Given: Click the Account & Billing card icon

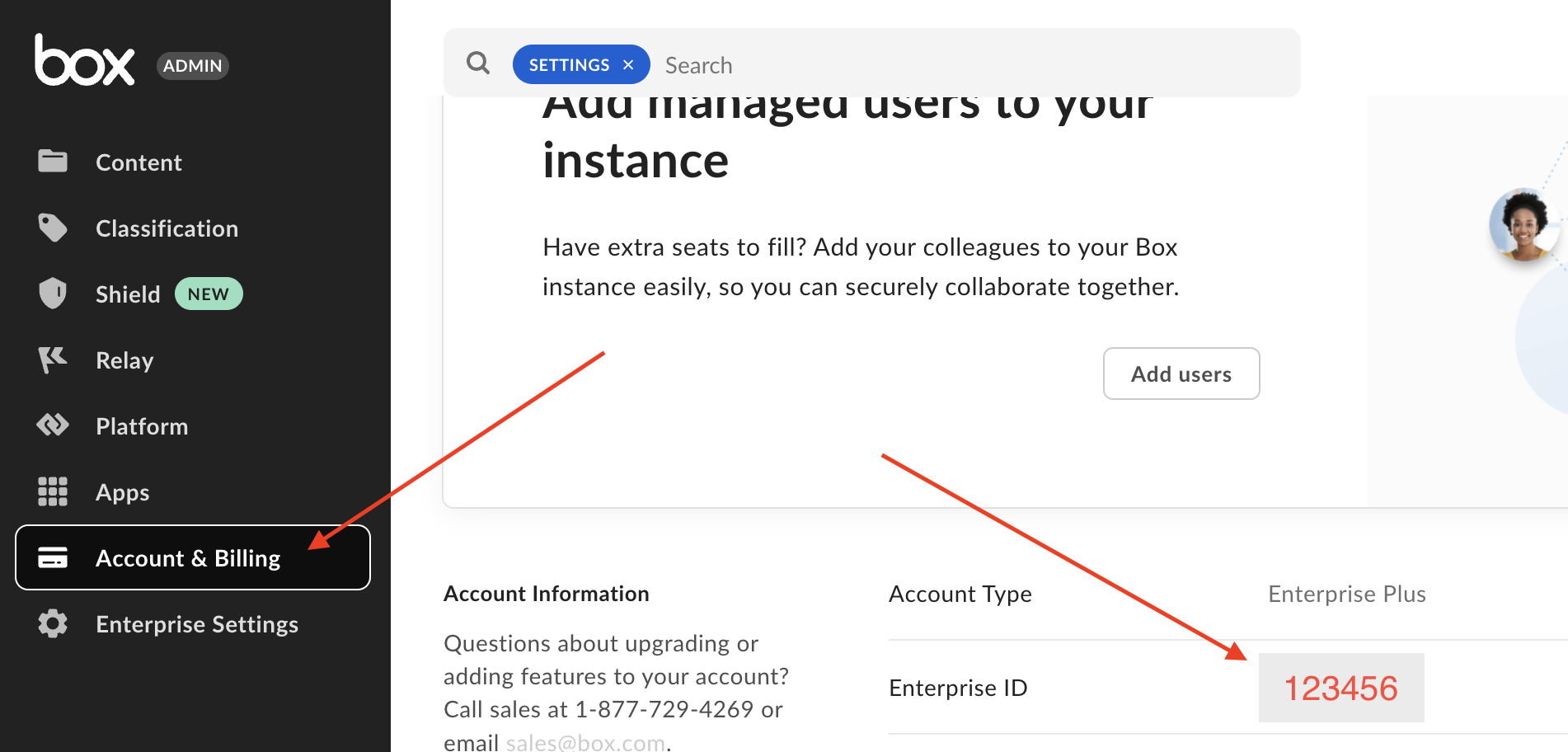Looking at the screenshot, I should [x=52, y=557].
